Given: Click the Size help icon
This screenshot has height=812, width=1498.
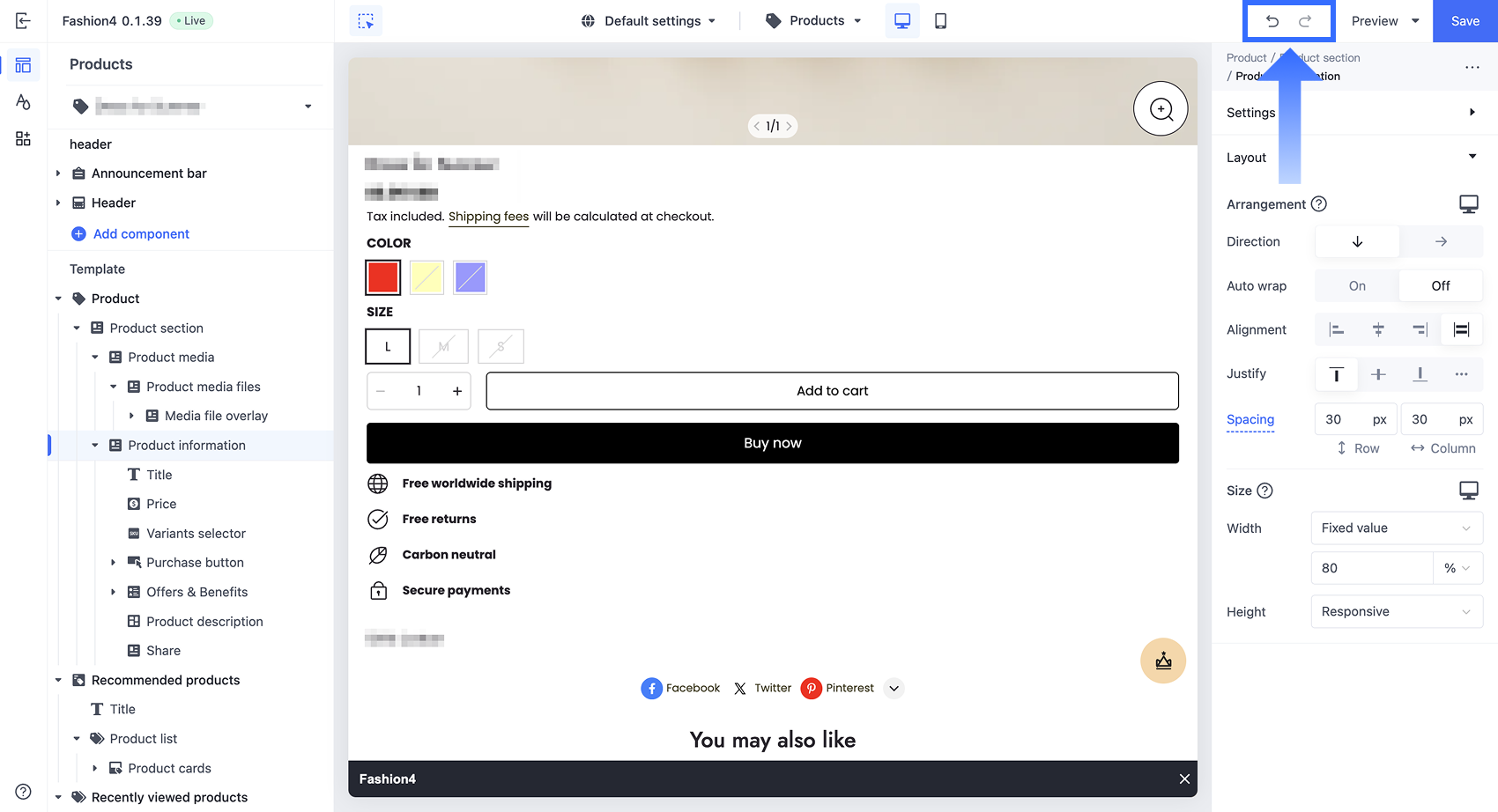Looking at the screenshot, I should [x=1264, y=491].
